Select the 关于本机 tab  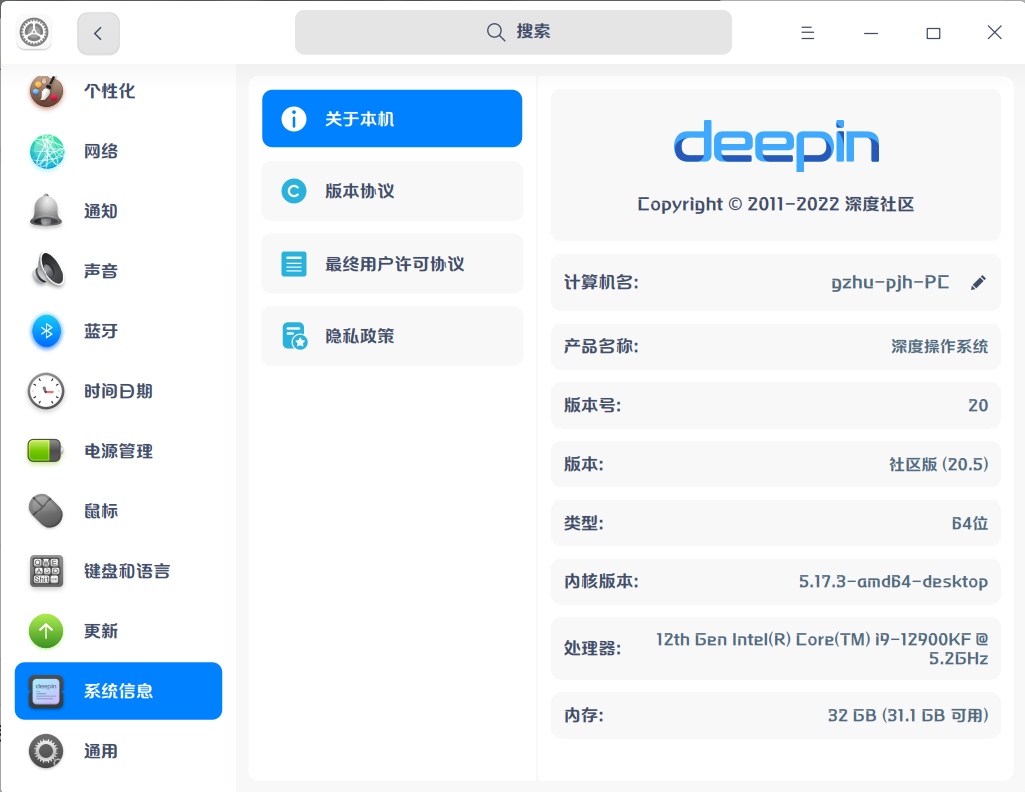[x=392, y=119]
